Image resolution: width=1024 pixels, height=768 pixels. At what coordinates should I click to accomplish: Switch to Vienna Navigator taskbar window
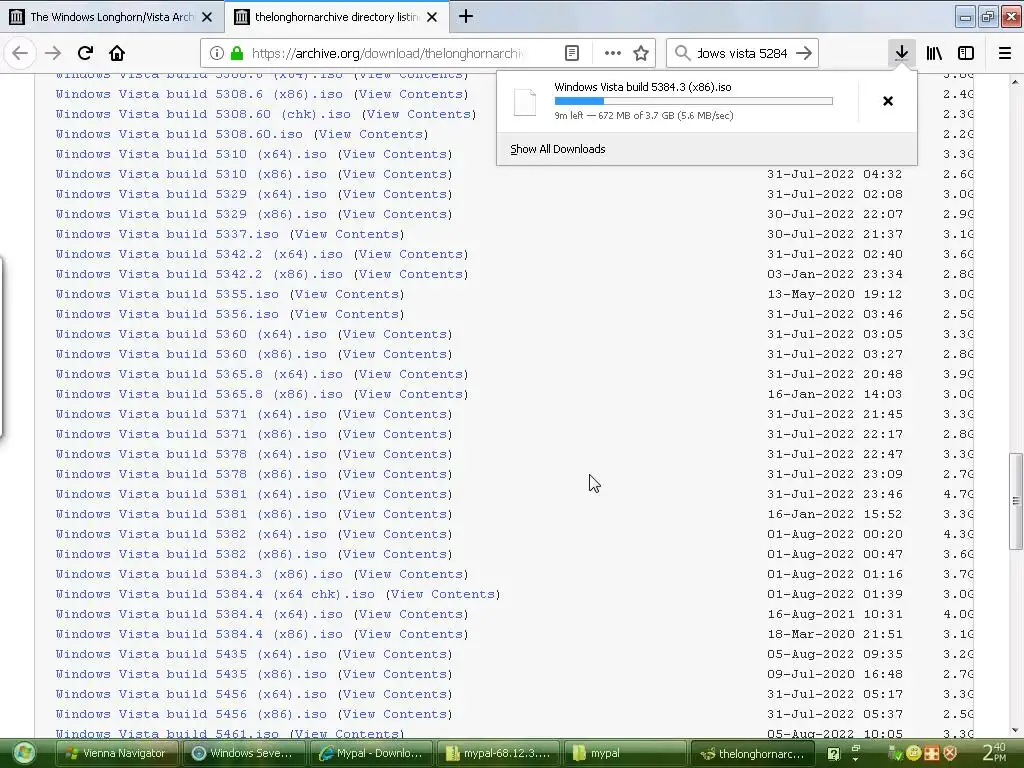[118, 754]
